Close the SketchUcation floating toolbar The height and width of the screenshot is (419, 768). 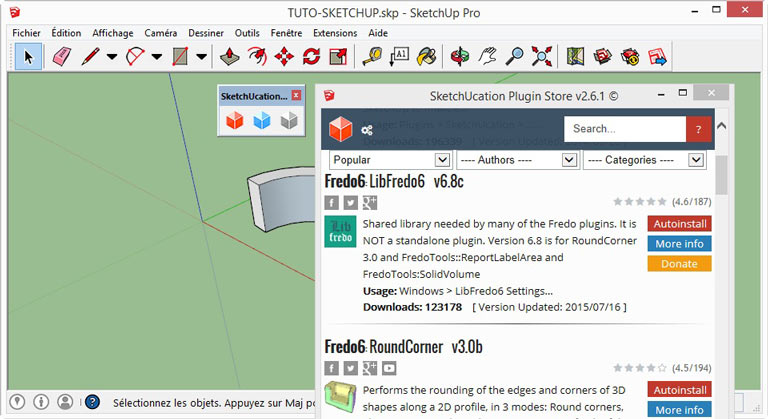click(296, 95)
